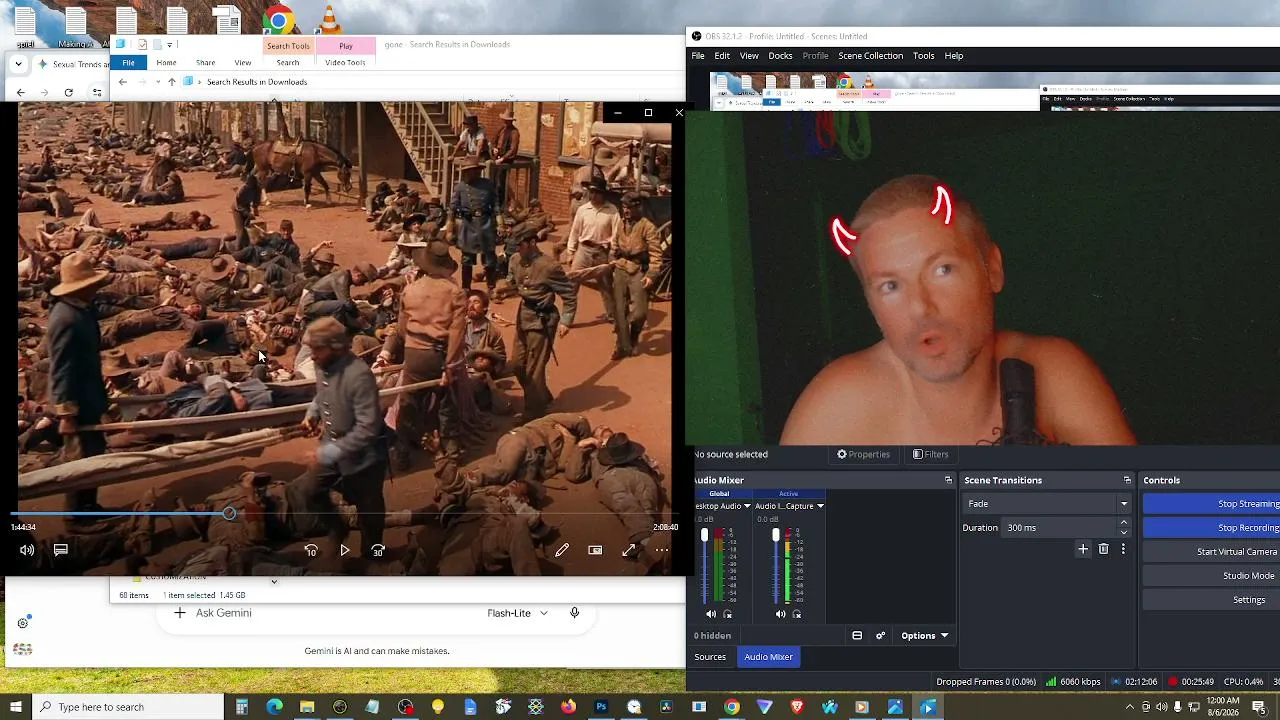Expand the Audio Input Capture source dropdown

pyautogui.click(x=820, y=506)
